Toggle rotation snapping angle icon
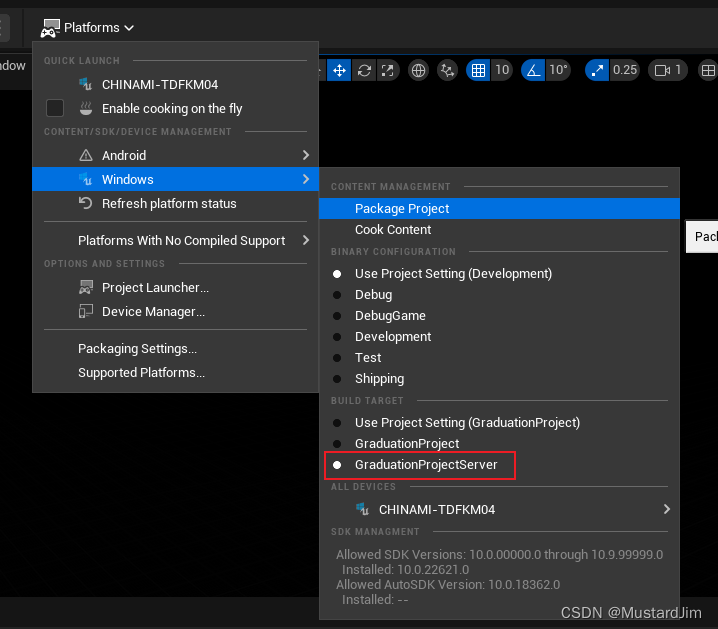The image size is (718, 629). pyautogui.click(x=533, y=70)
